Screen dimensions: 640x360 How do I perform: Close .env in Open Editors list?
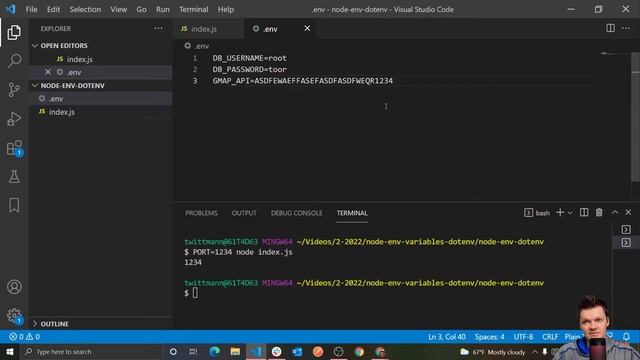click(48, 72)
